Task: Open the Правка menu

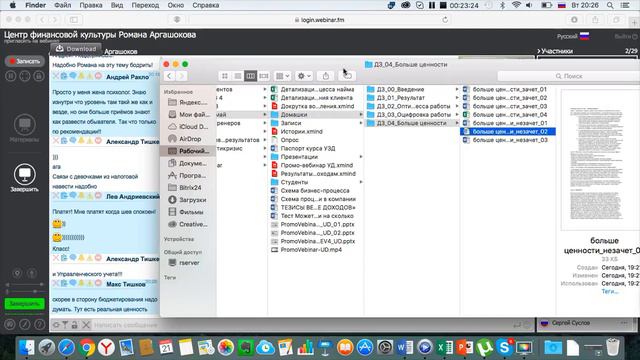Action: (x=91, y=5)
